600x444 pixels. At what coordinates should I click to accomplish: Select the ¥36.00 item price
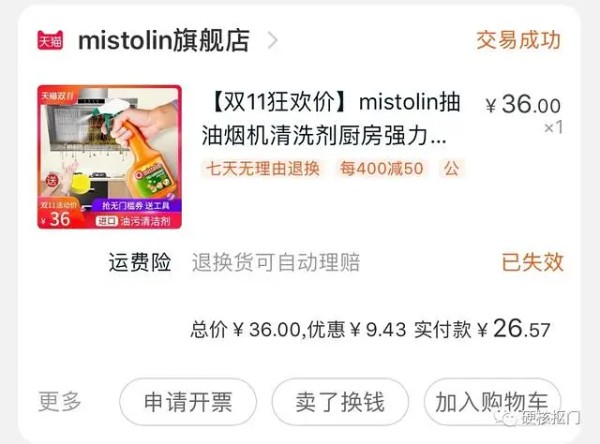523,104
